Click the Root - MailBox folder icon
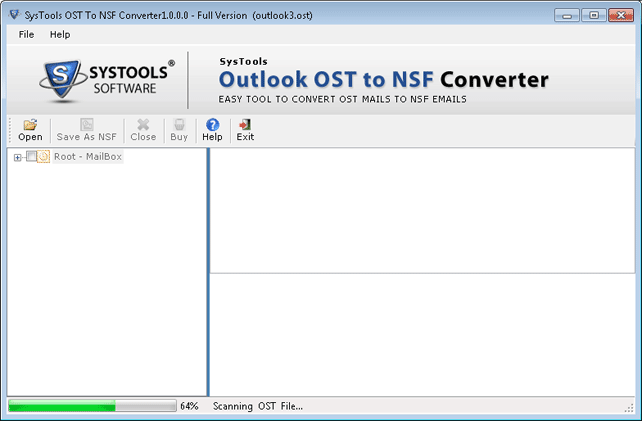642x421 pixels. pyautogui.click(x=43, y=156)
